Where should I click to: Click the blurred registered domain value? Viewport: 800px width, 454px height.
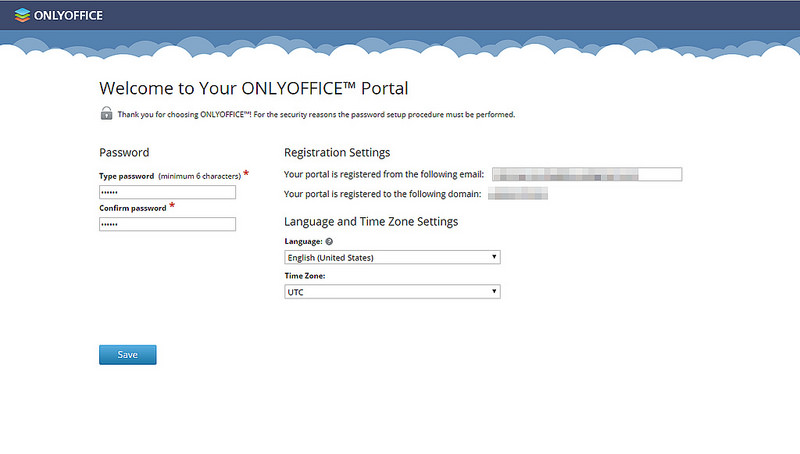pos(518,193)
